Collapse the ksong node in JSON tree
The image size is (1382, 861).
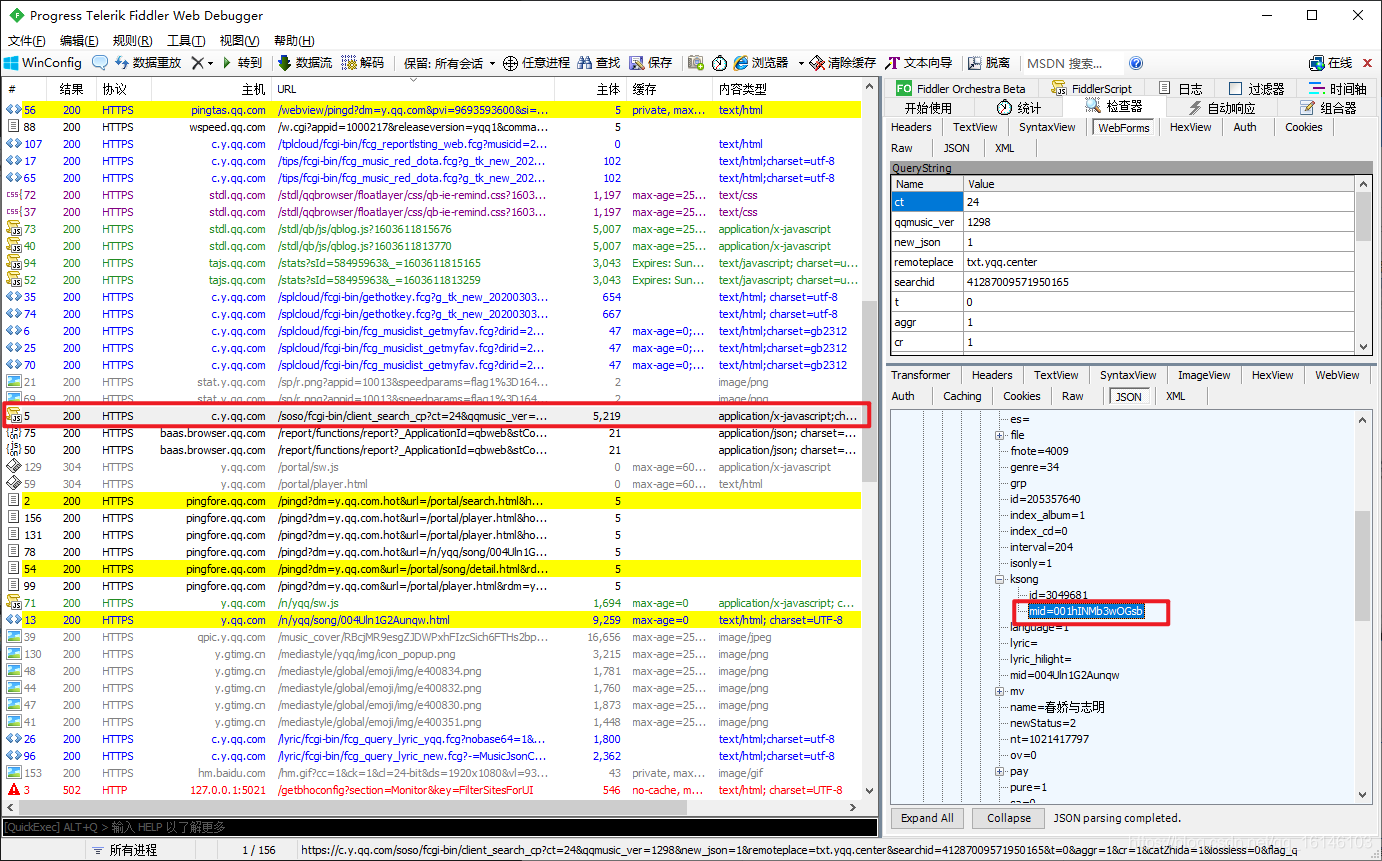point(1000,579)
